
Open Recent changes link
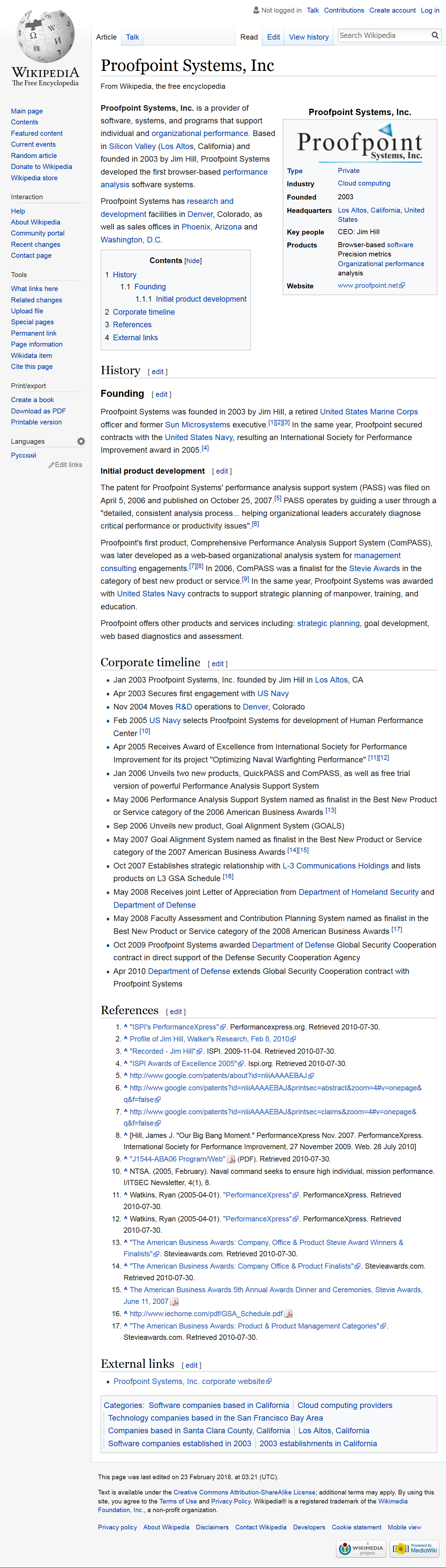click(x=35, y=245)
